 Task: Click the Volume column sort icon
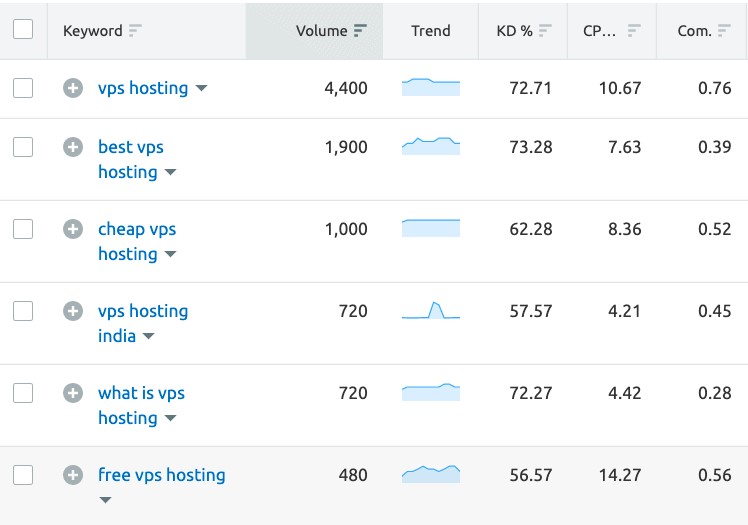pos(360,31)
